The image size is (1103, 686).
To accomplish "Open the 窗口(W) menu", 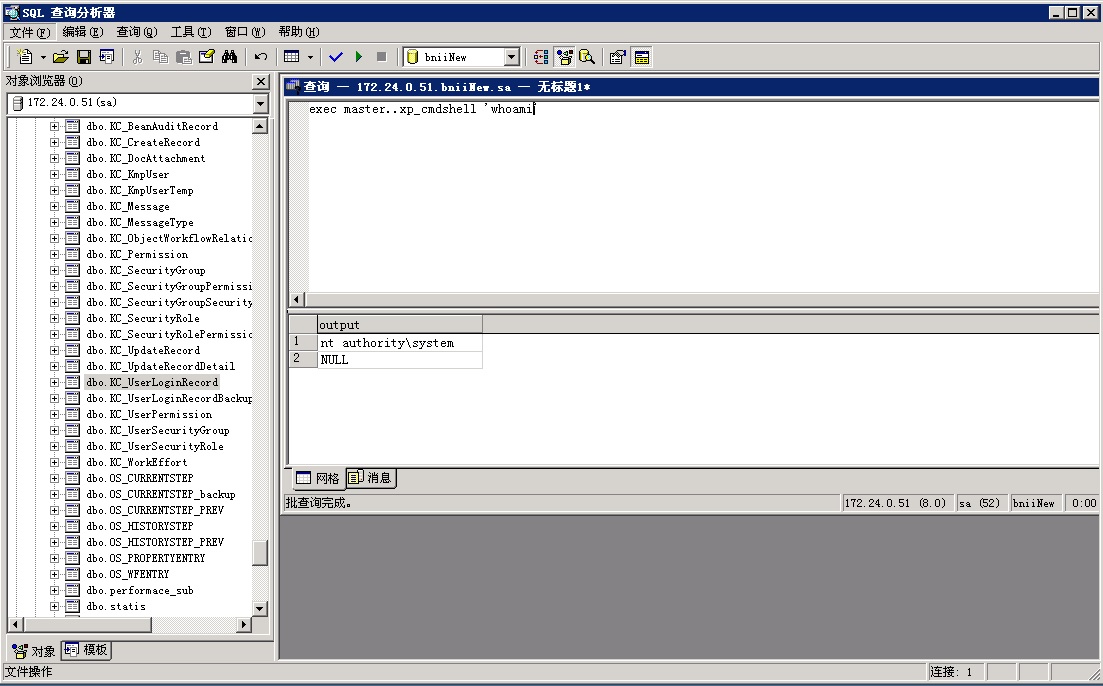I will coord(245,32).
